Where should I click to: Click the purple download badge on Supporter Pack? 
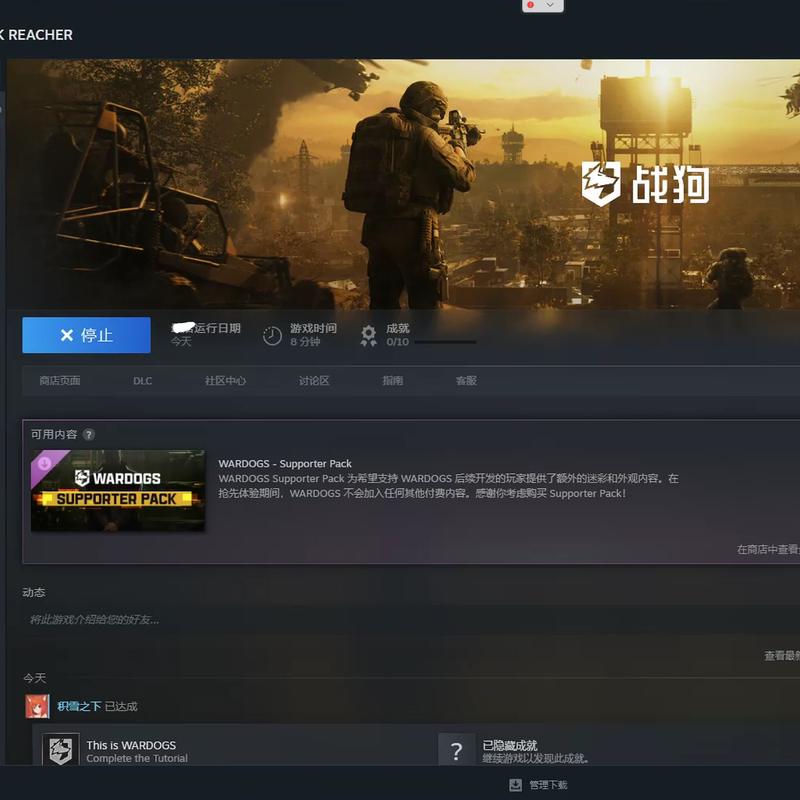pos(44,463)
